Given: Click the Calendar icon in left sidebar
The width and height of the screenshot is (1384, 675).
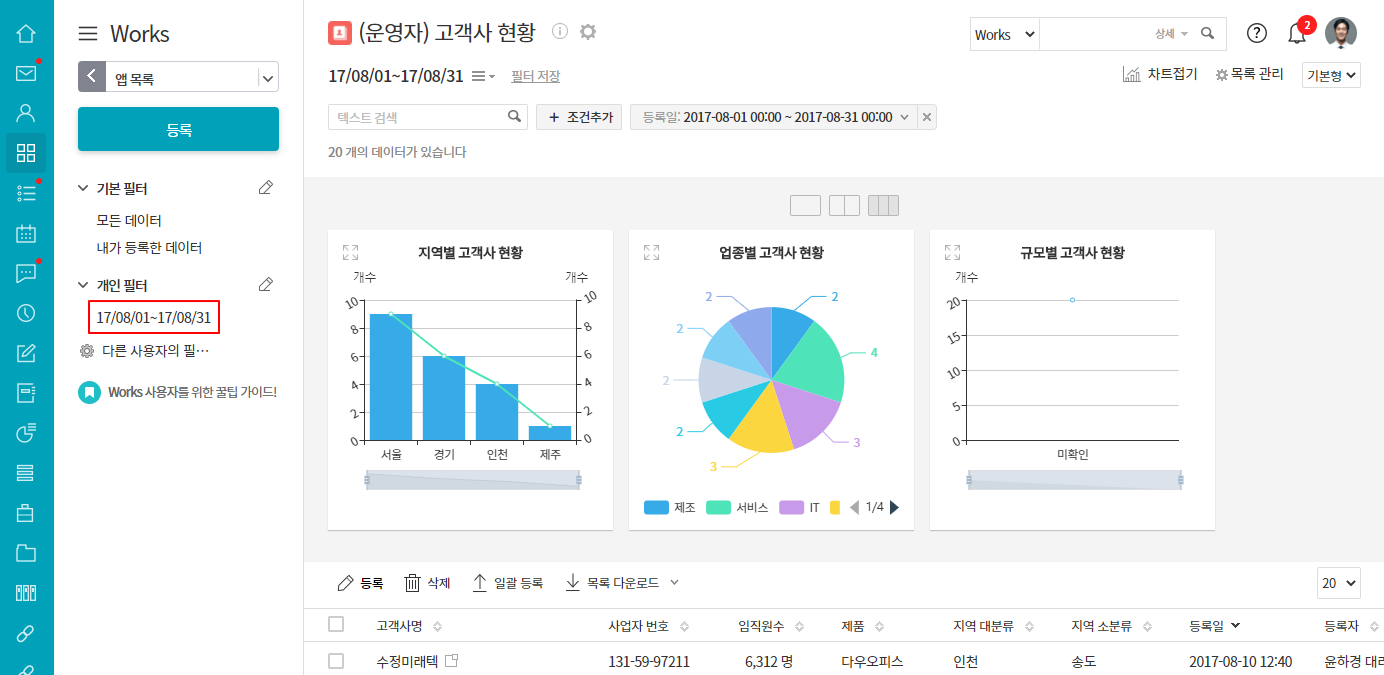Looking at the screenshot, I should point(26,233).
